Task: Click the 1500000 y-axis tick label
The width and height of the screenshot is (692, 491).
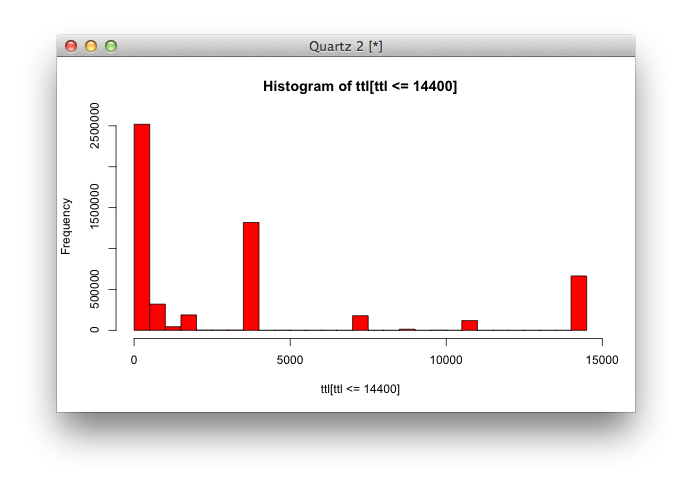Action: [95, 207]
